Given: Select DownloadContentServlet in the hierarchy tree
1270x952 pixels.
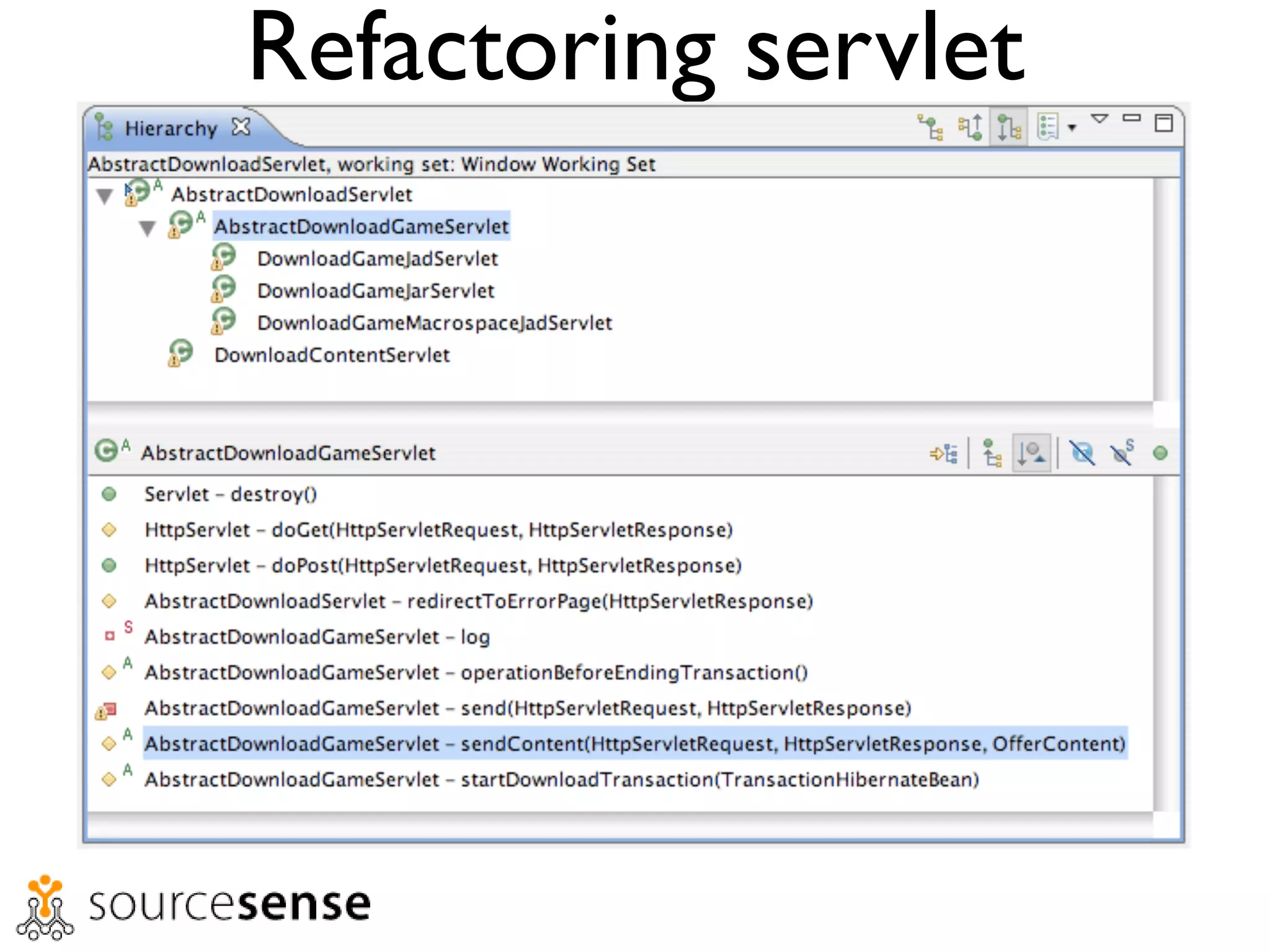Looking at the screenshot, I should point(332,355).
